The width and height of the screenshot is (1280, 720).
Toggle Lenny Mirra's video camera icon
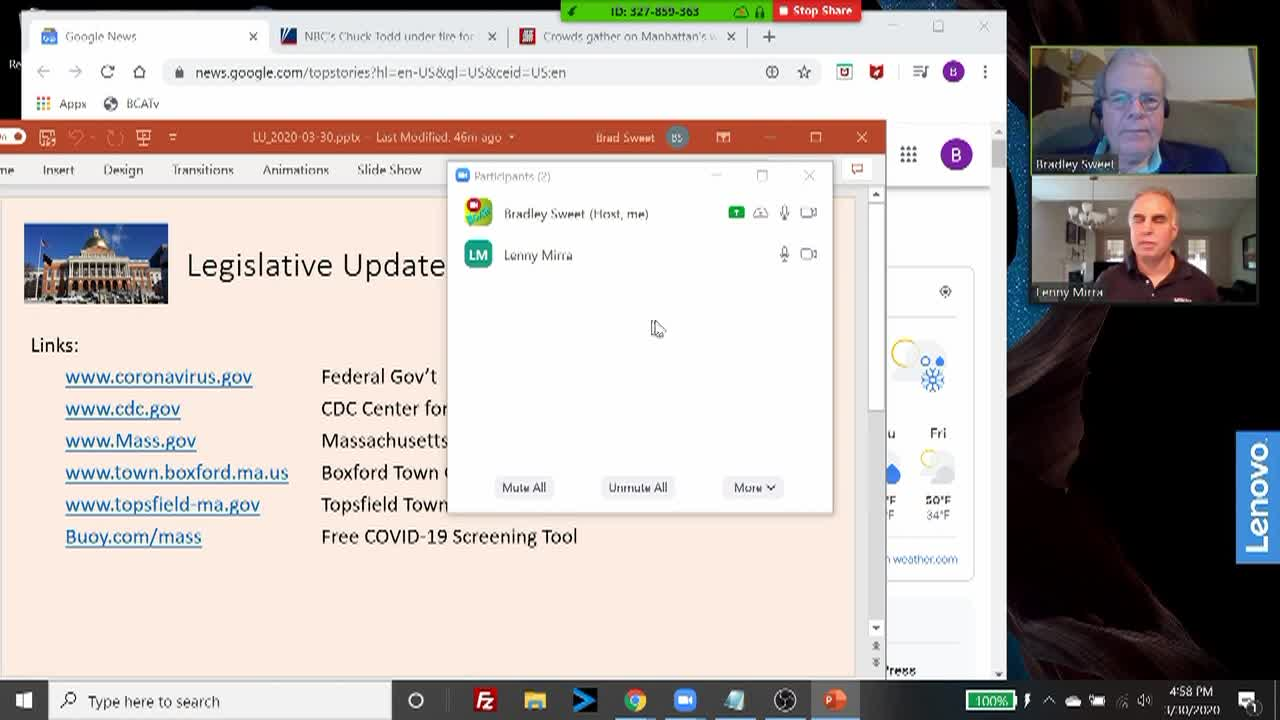click(x=808, y=254)
